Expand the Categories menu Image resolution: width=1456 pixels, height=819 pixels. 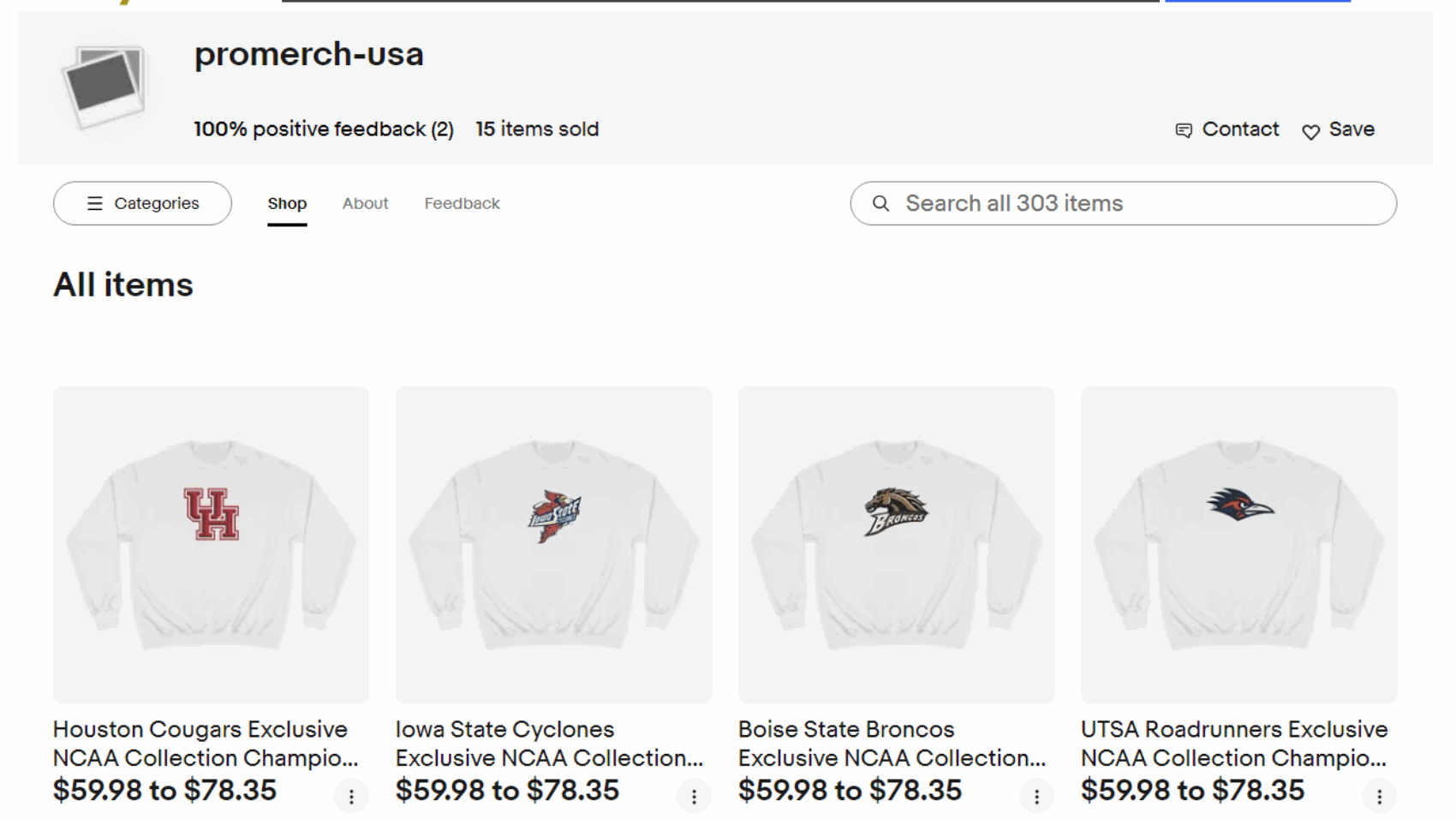tap(142, 204)
